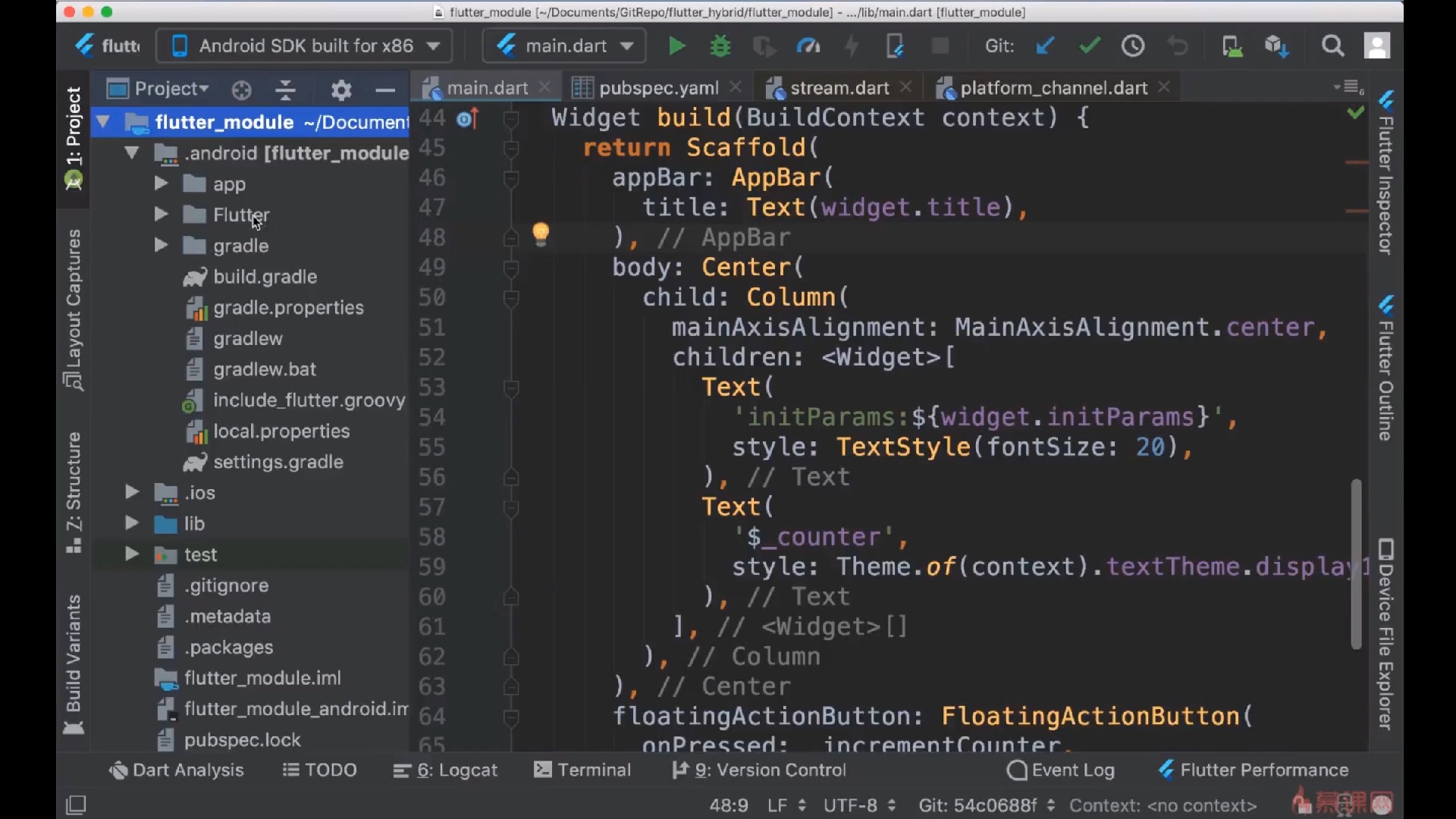Click the lightbulb quick-fix on line 48

[541, 234]
